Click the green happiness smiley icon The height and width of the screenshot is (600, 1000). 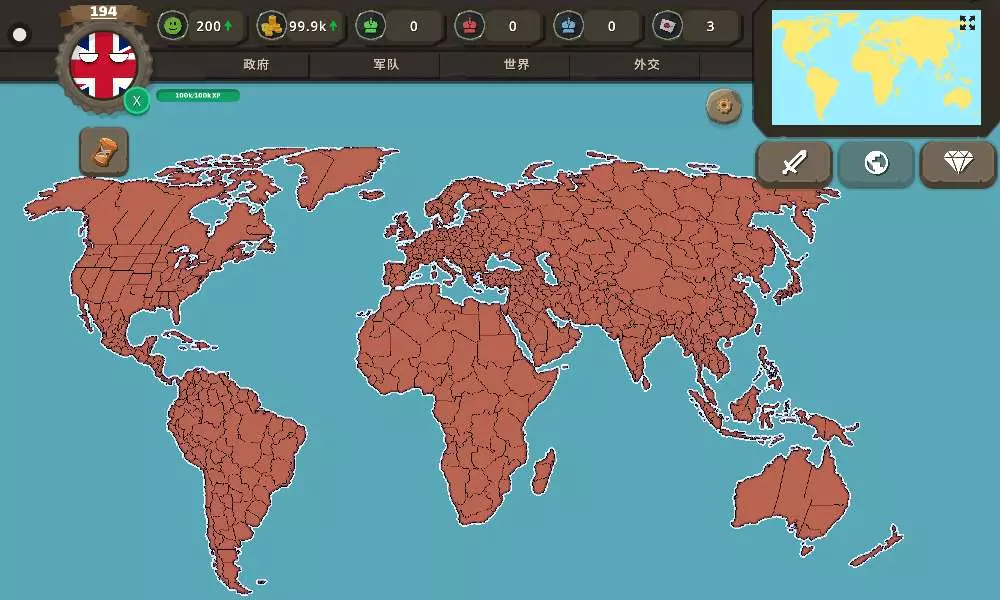coord(173,26)
